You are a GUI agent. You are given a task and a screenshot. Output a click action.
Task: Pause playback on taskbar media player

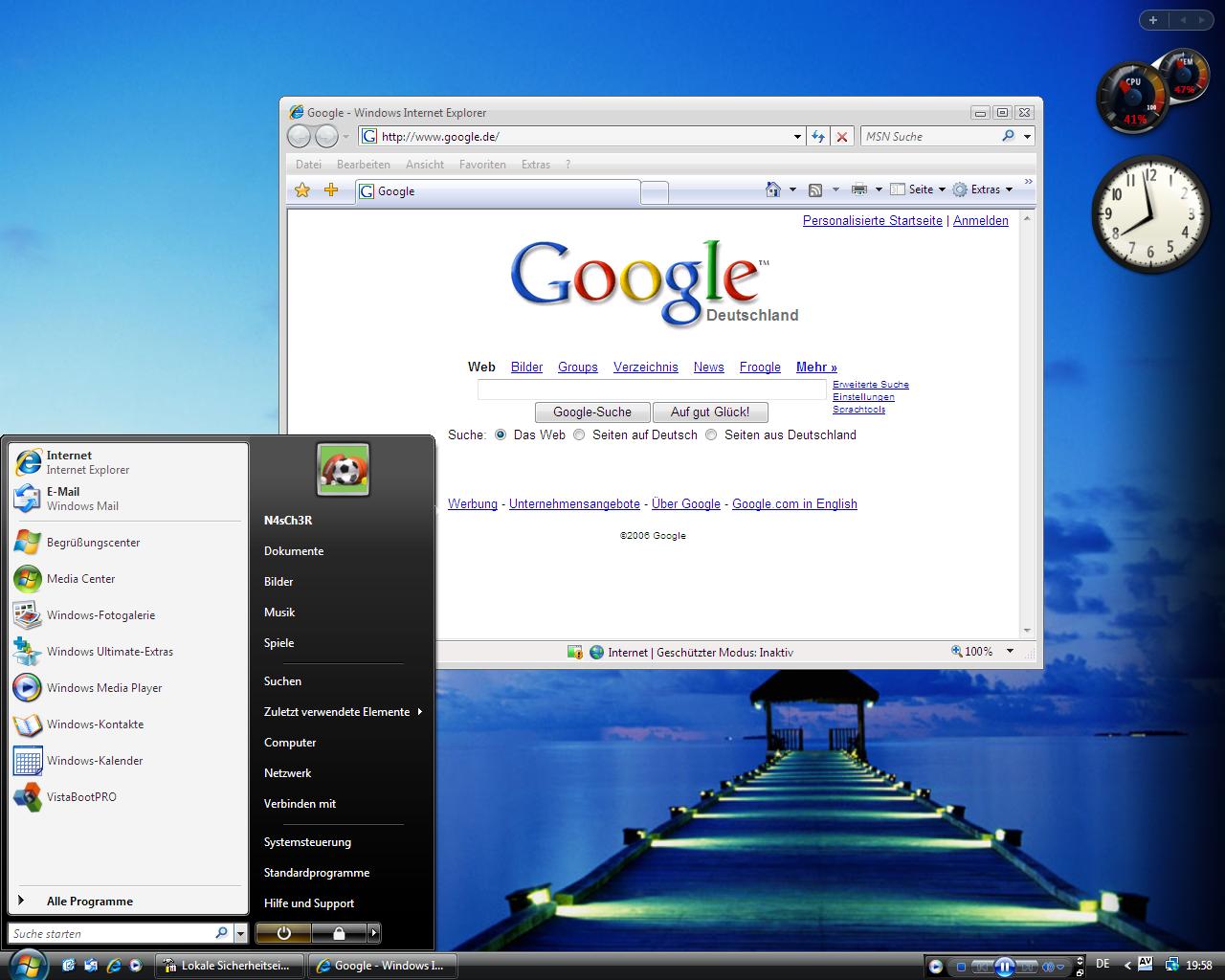click(x=1004, y=967)
